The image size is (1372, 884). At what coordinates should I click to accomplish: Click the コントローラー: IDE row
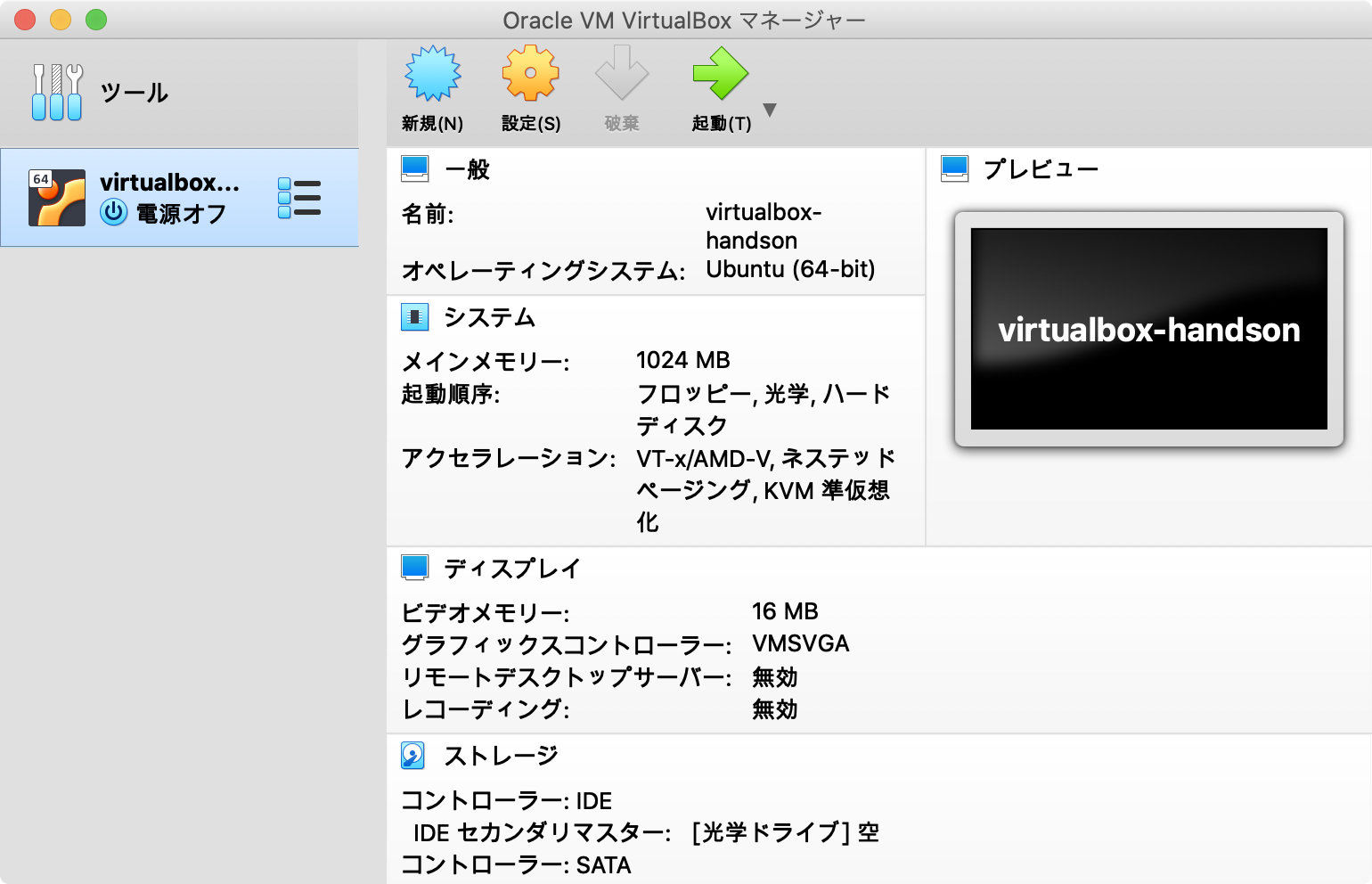tap(507, 800)
